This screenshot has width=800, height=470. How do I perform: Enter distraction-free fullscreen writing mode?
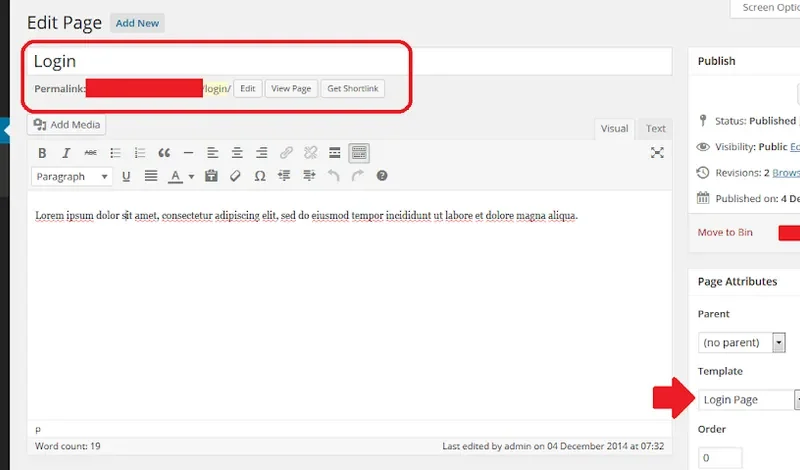click(x=657, y=153)
